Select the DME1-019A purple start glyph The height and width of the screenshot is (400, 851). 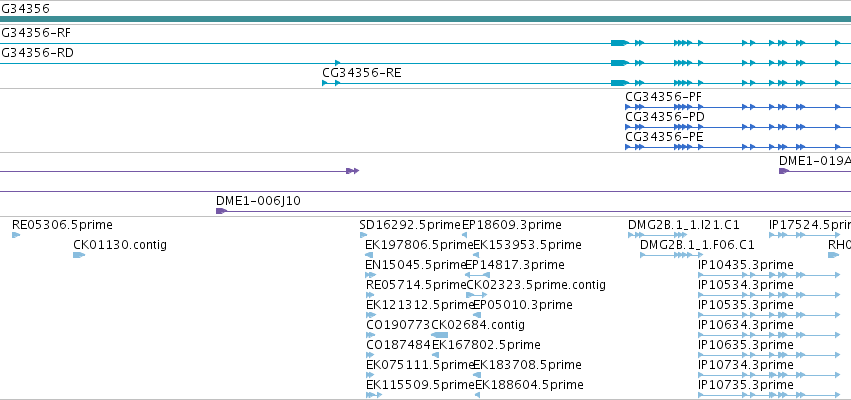(784, 171)
